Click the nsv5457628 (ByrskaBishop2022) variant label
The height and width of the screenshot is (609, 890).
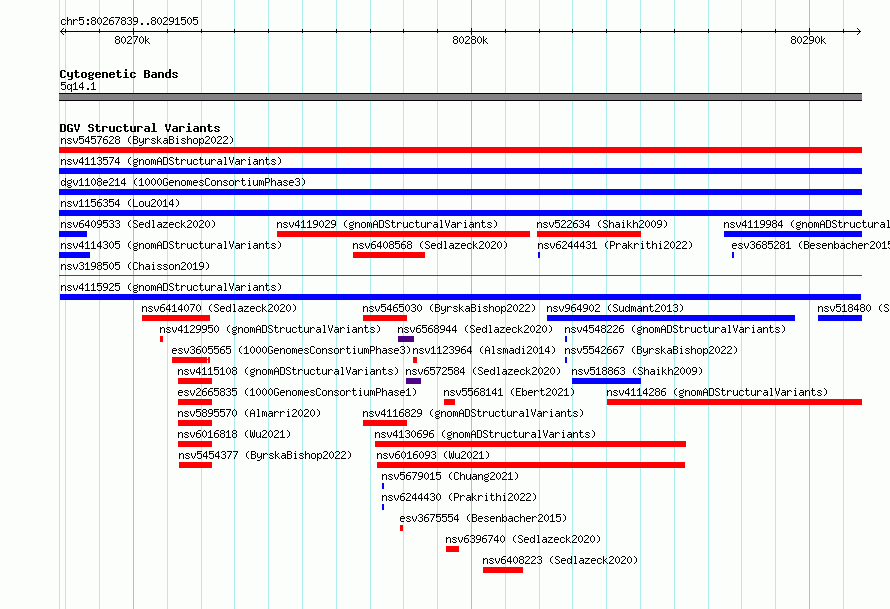click(147, 140)
